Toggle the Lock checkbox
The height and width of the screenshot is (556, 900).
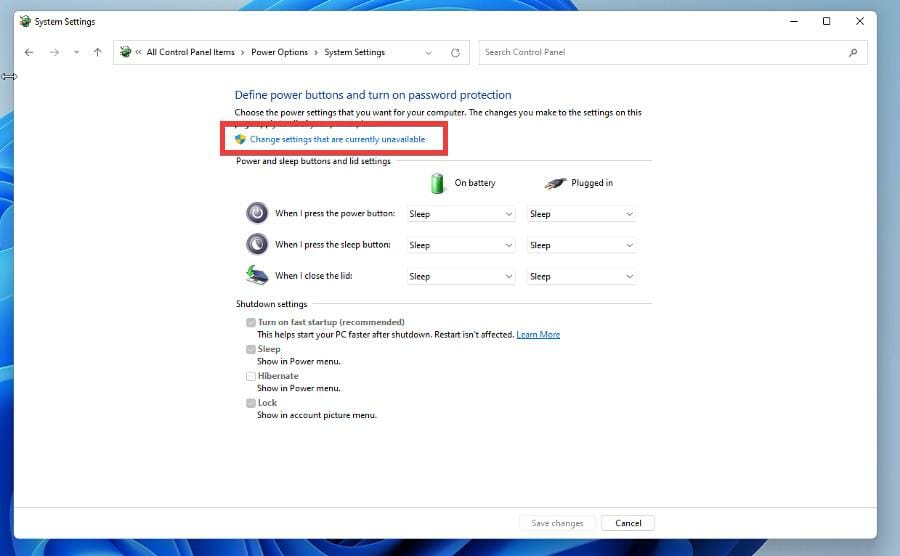tap(251, 403)
